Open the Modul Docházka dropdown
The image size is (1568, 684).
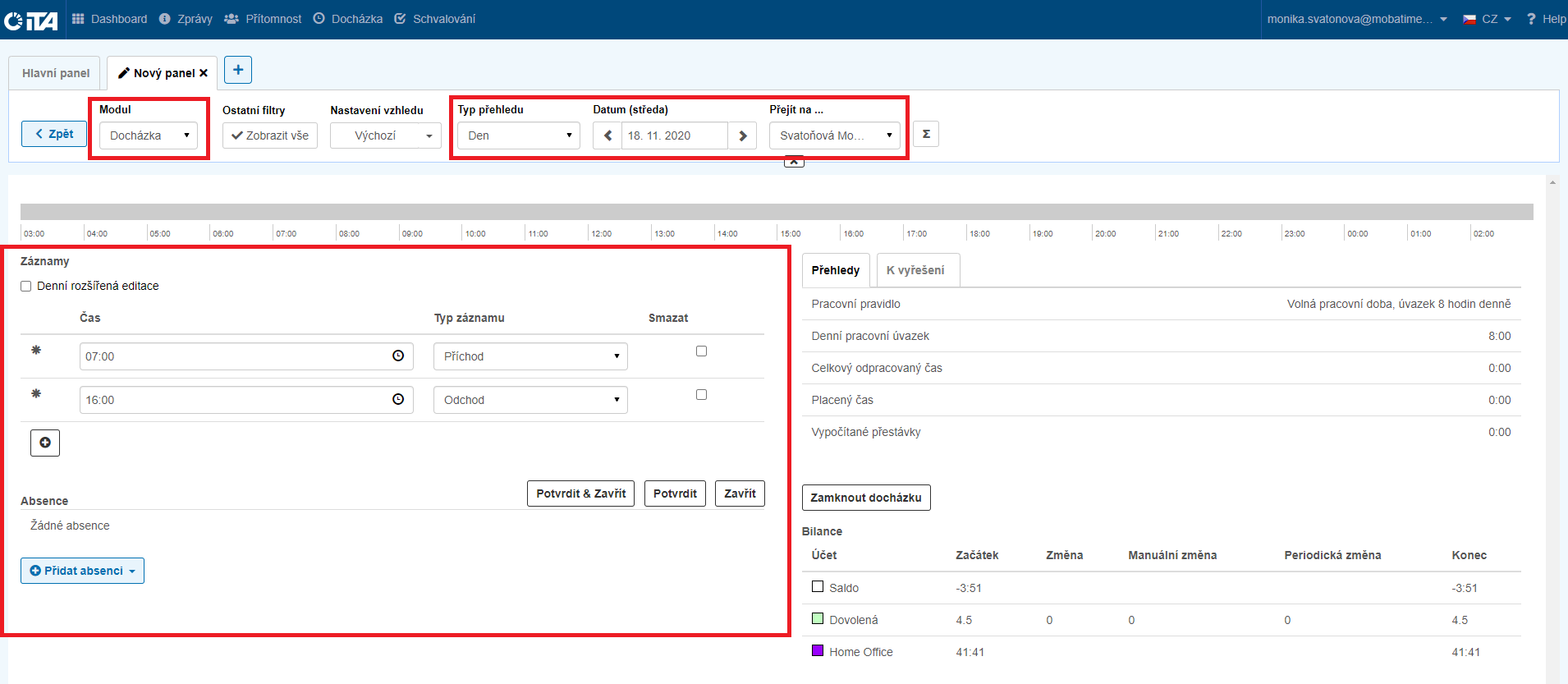click(x=149, y=135)
